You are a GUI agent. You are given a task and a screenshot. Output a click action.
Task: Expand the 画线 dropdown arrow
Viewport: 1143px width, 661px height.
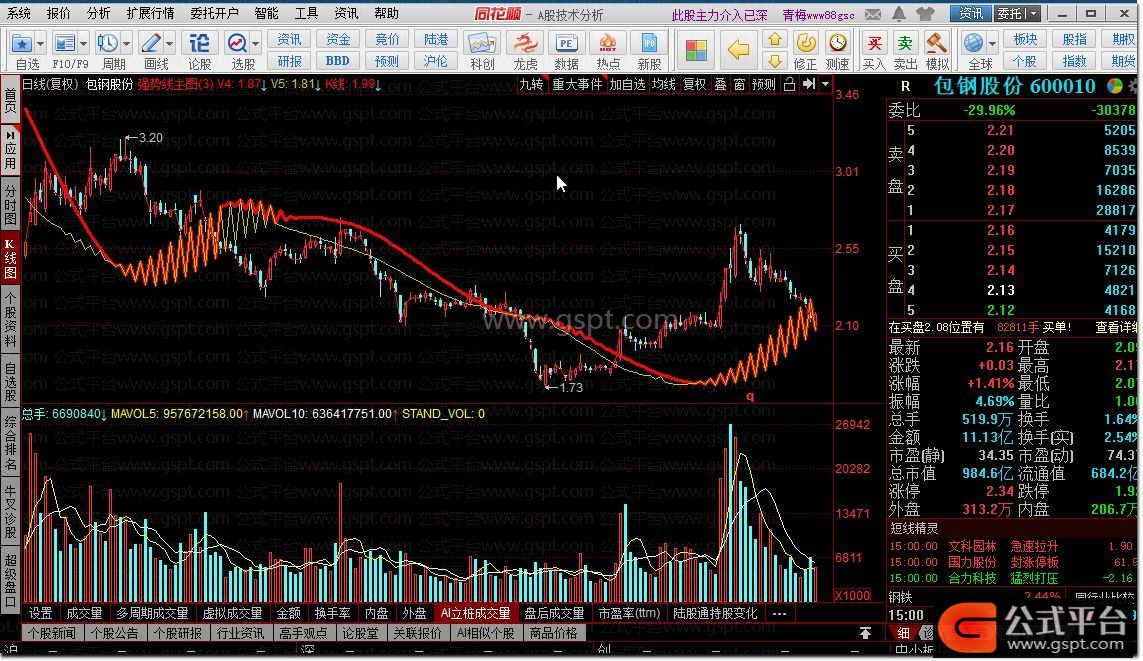click(169, 44)
